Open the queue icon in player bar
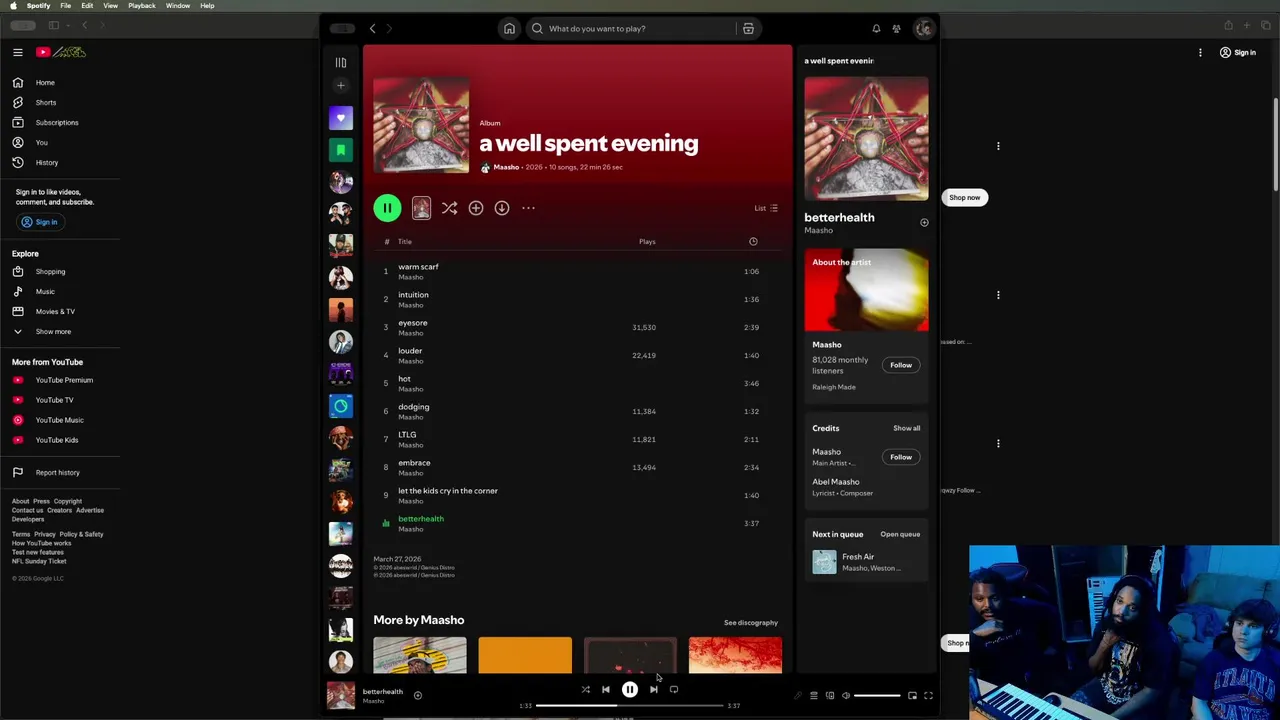Screen dimensions: 1280x720 [x=813, y=695]
